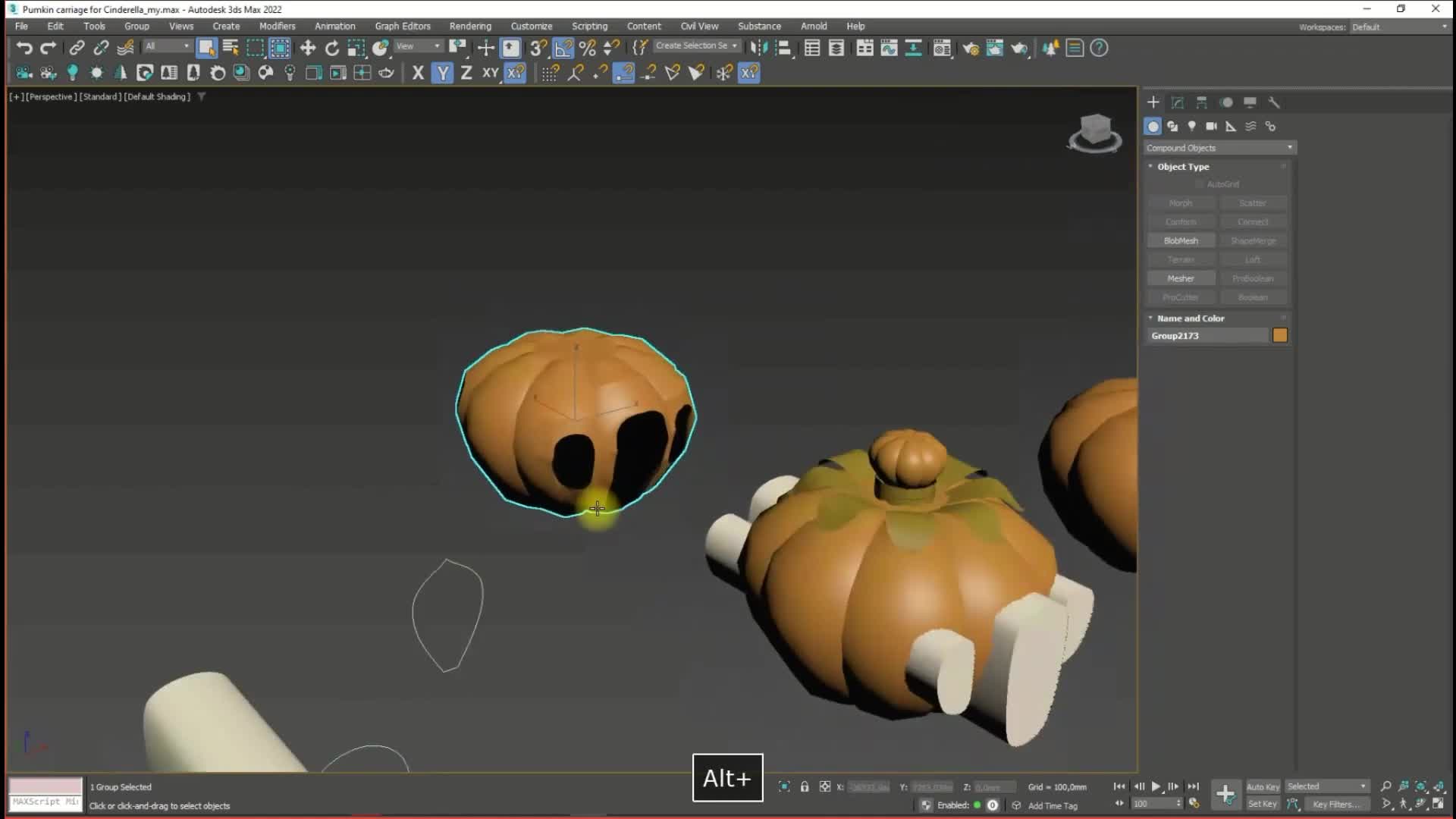This screenshot has width=1456, height=819.
Task: Click the Group2173 name field
Action: 1206,336
